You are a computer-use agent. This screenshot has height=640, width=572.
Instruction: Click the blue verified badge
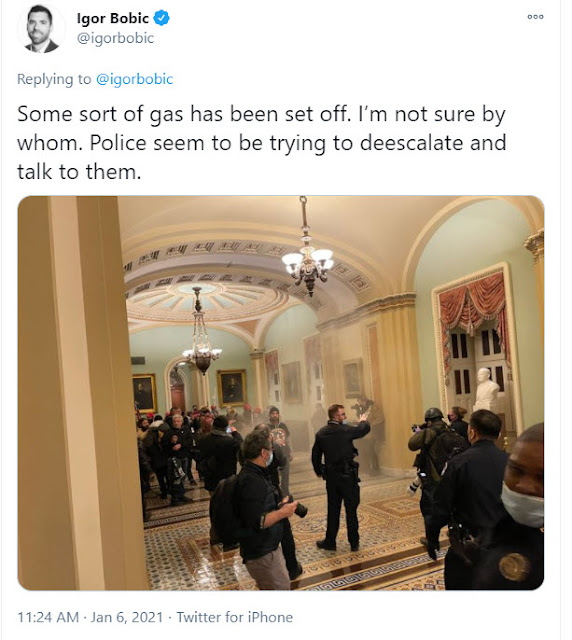pos(161,18)
